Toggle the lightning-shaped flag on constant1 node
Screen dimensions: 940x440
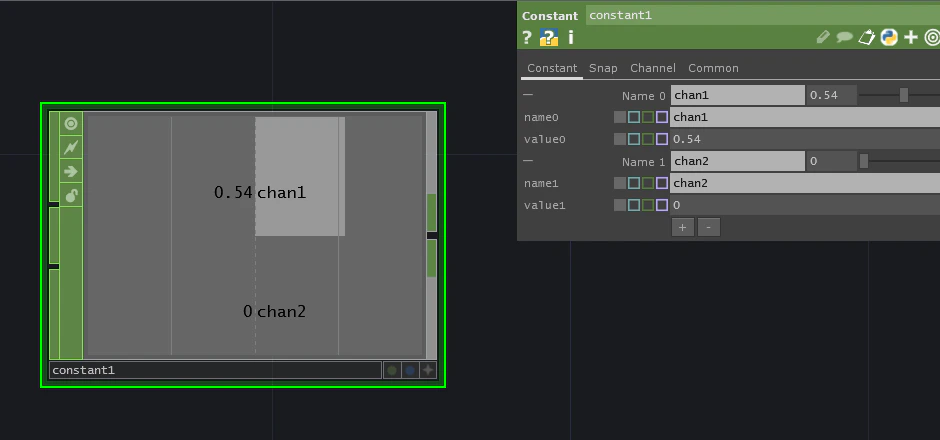point(71,147)
